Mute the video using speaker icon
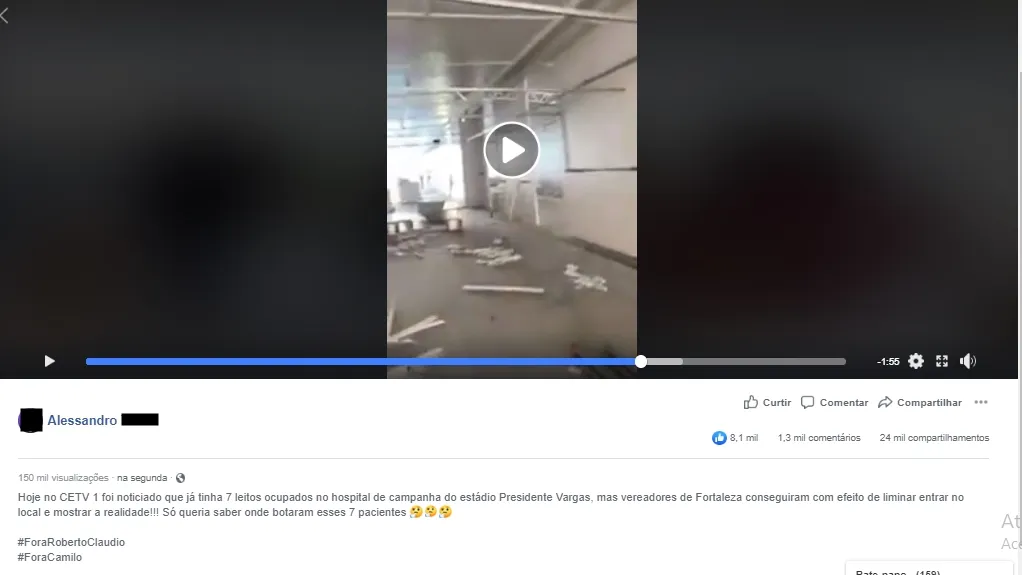This screenshot has width=1022, height=575. point(968,361)
